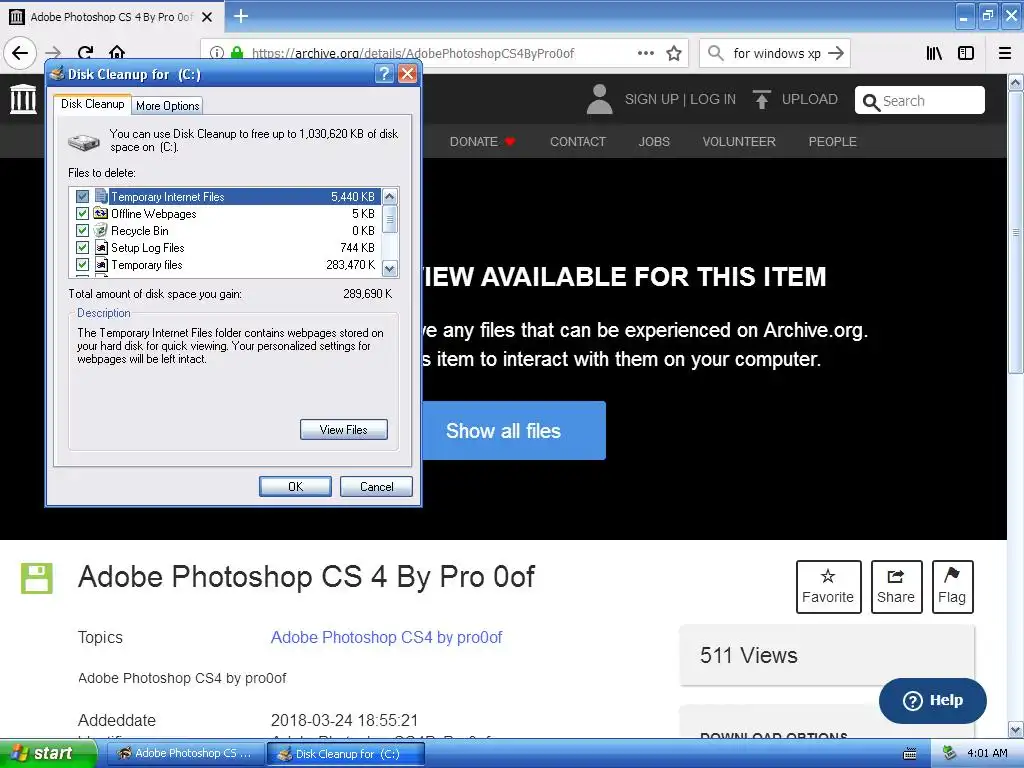Click the LOG IN link

pos(712,99)
